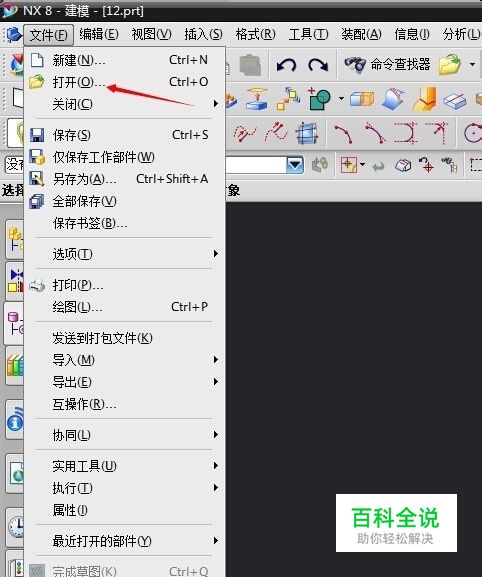This screenshot has width=482, height=577.
Task: Expand the 导出(E) submenu
Action: [x=124, y=382]
